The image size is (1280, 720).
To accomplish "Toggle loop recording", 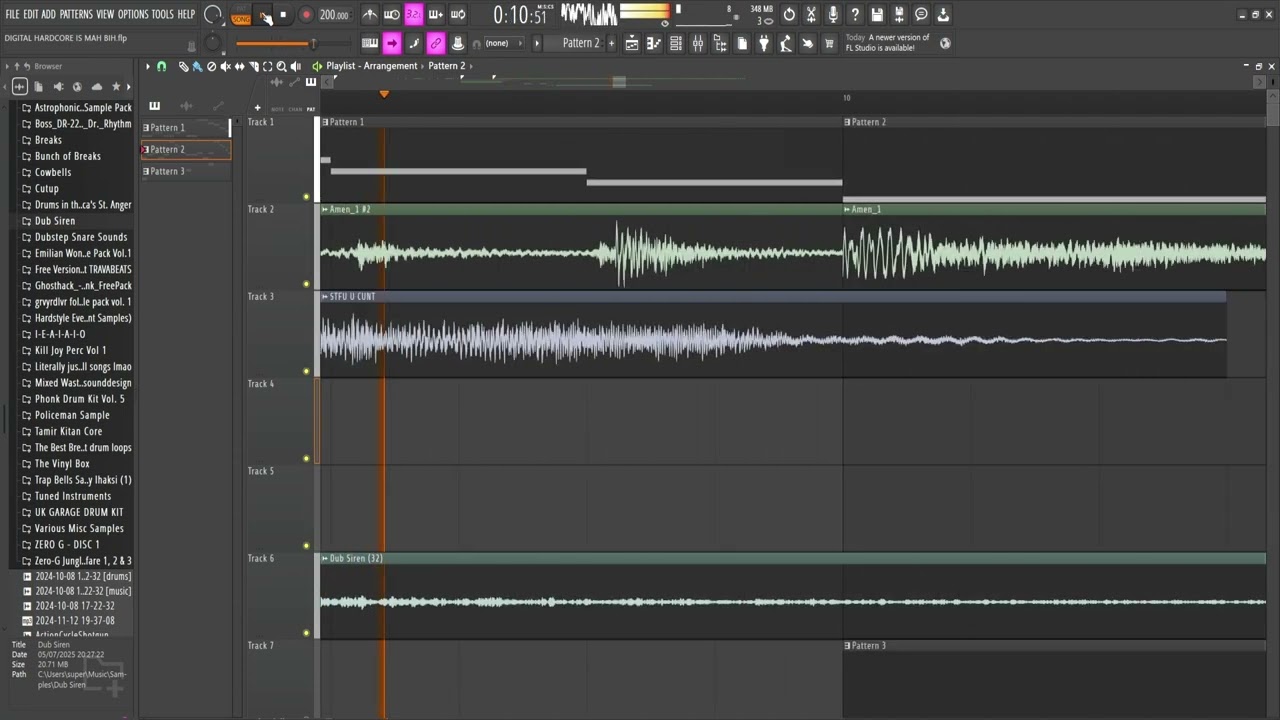I will click(x=458, y=14).
